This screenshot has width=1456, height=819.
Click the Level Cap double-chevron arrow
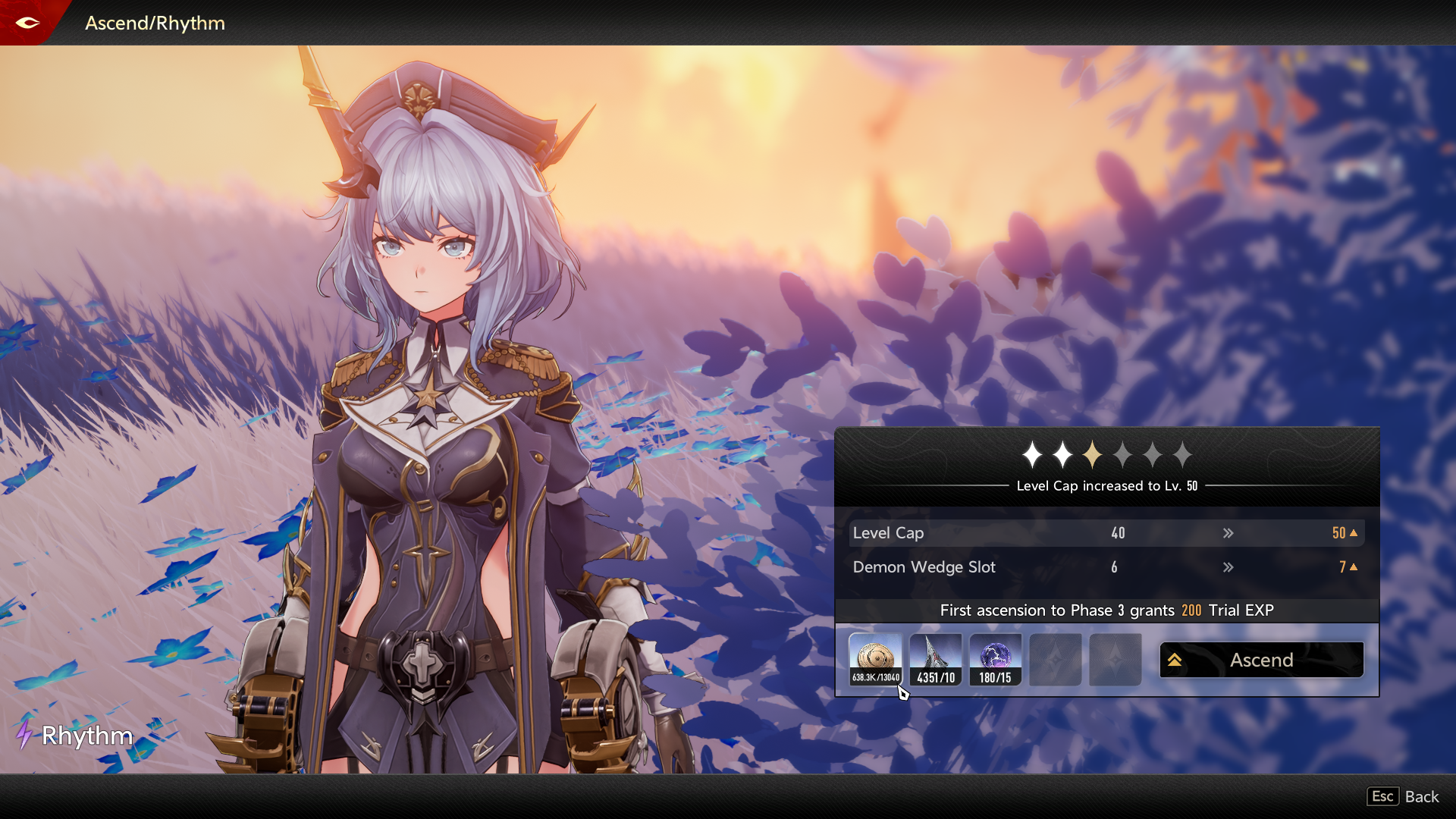tap(1228, 533)
